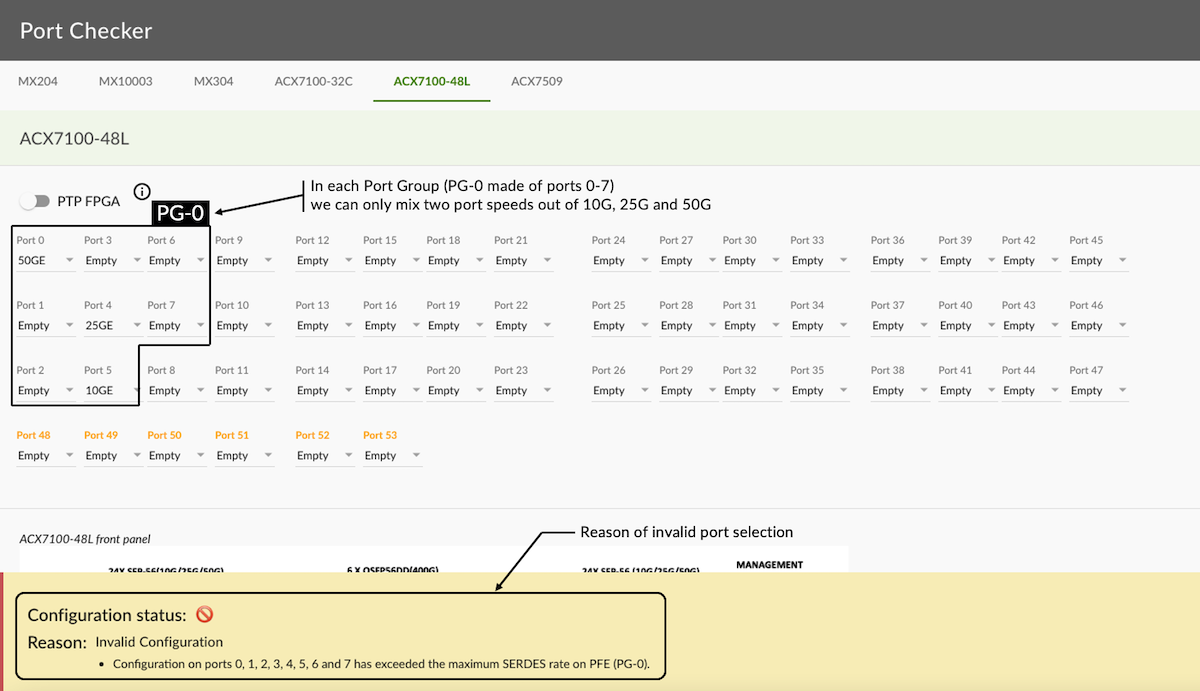Expand the Port 12 speed dropdown
Image resolution: width=1200 pixels, height=691 pixels.
(x=325, y=261)
